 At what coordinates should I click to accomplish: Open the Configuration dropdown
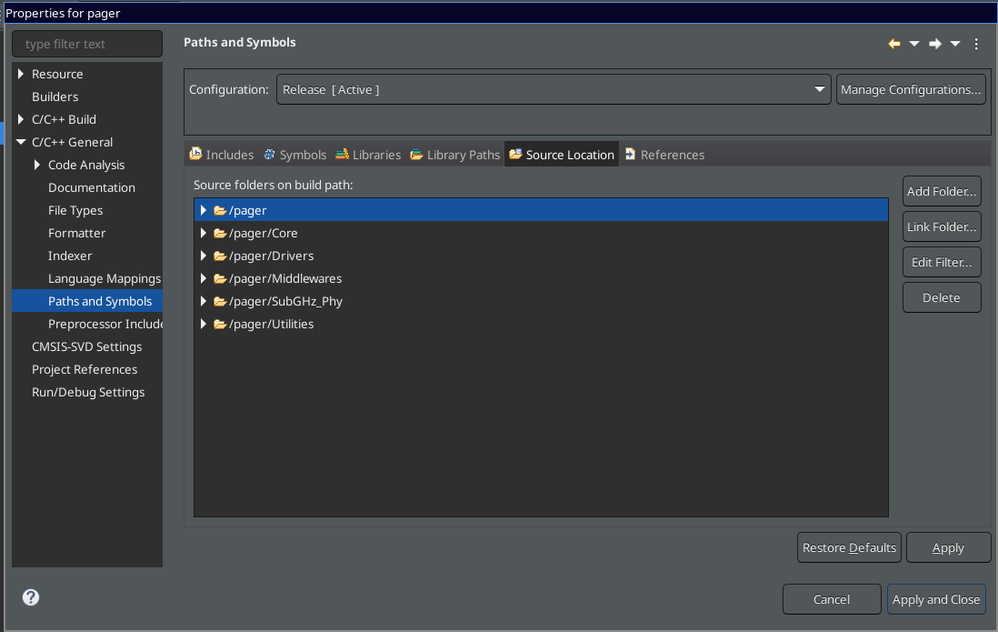pyautogui.click(x=553, y=90)
